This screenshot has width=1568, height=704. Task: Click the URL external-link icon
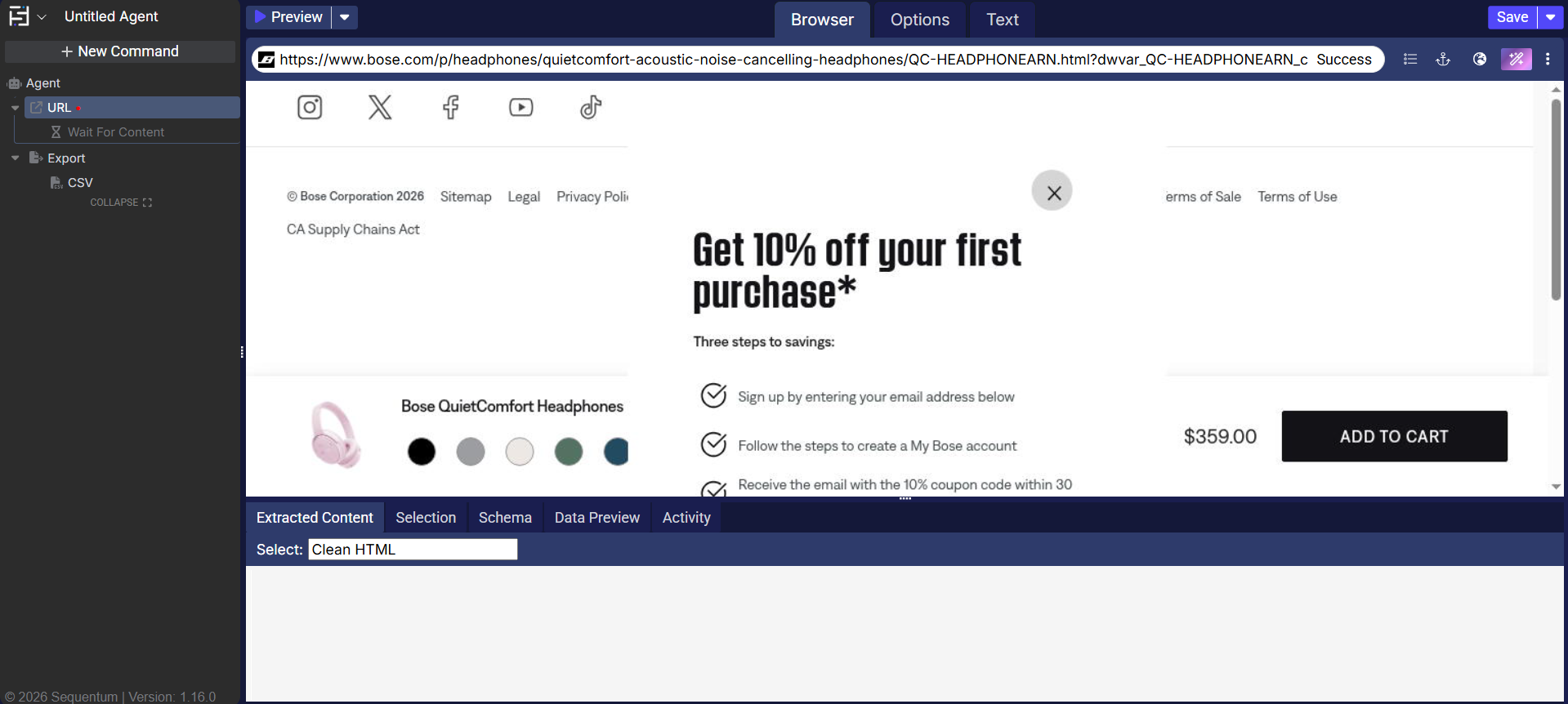coord(36,108)
